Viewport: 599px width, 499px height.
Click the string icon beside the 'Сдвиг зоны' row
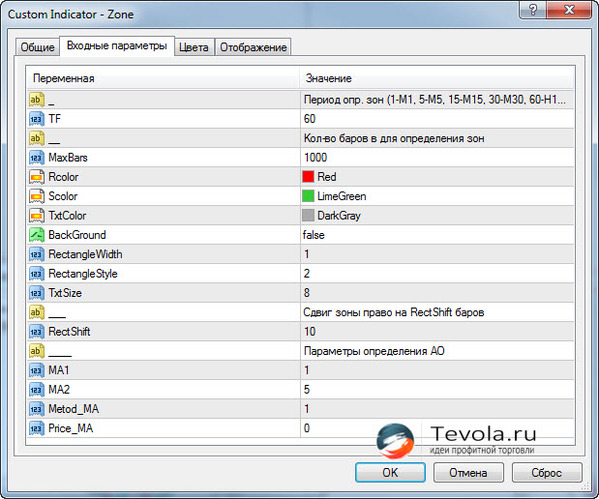coord(36,312)
